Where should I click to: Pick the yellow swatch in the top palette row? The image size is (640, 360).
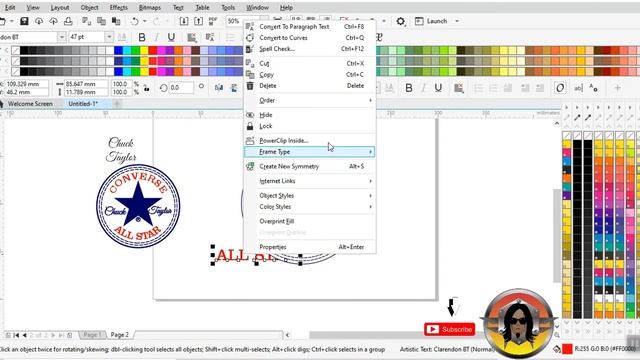pyautogui.click(x=144, y=51)
